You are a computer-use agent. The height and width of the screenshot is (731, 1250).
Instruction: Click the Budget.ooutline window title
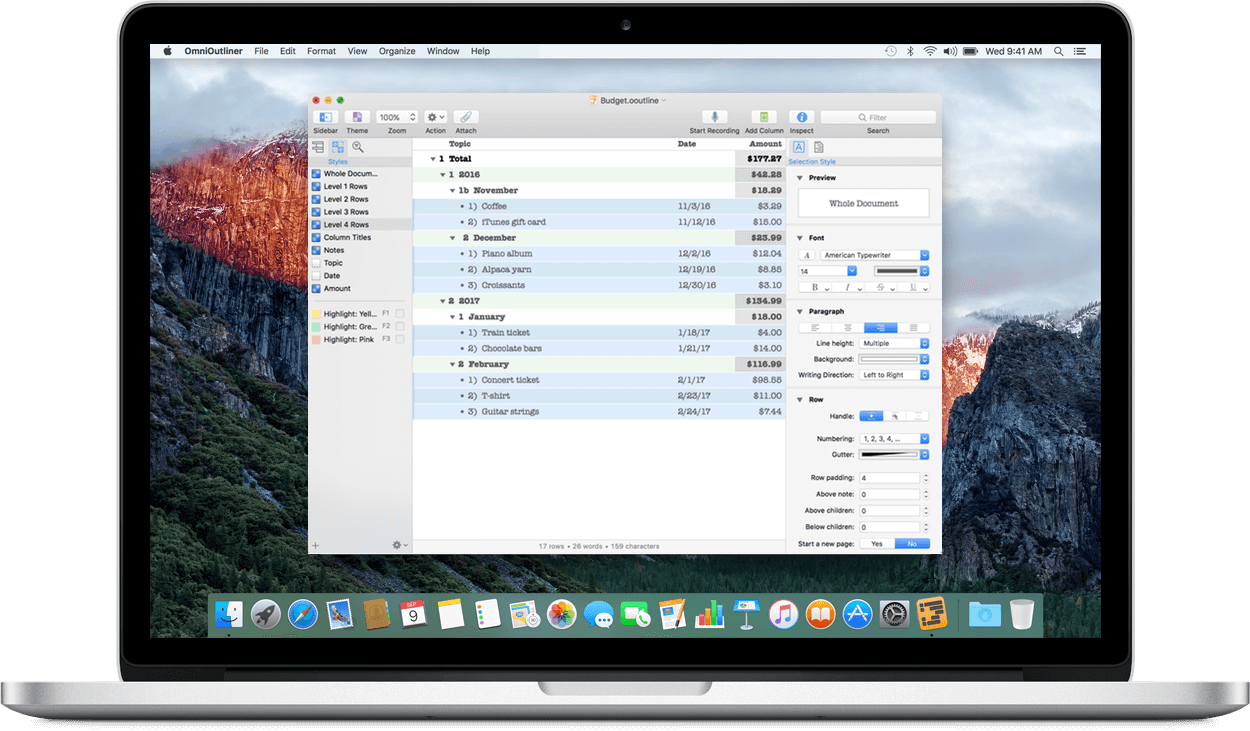pos(630,100)
